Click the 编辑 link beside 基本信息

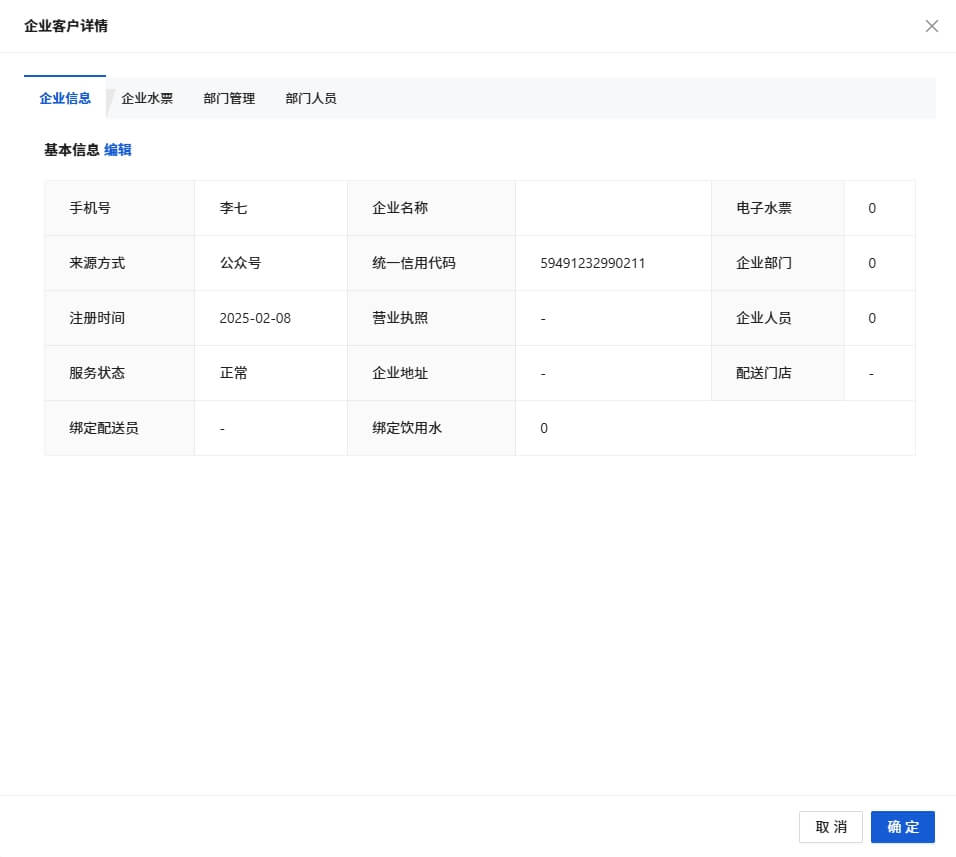coord(118,150)
